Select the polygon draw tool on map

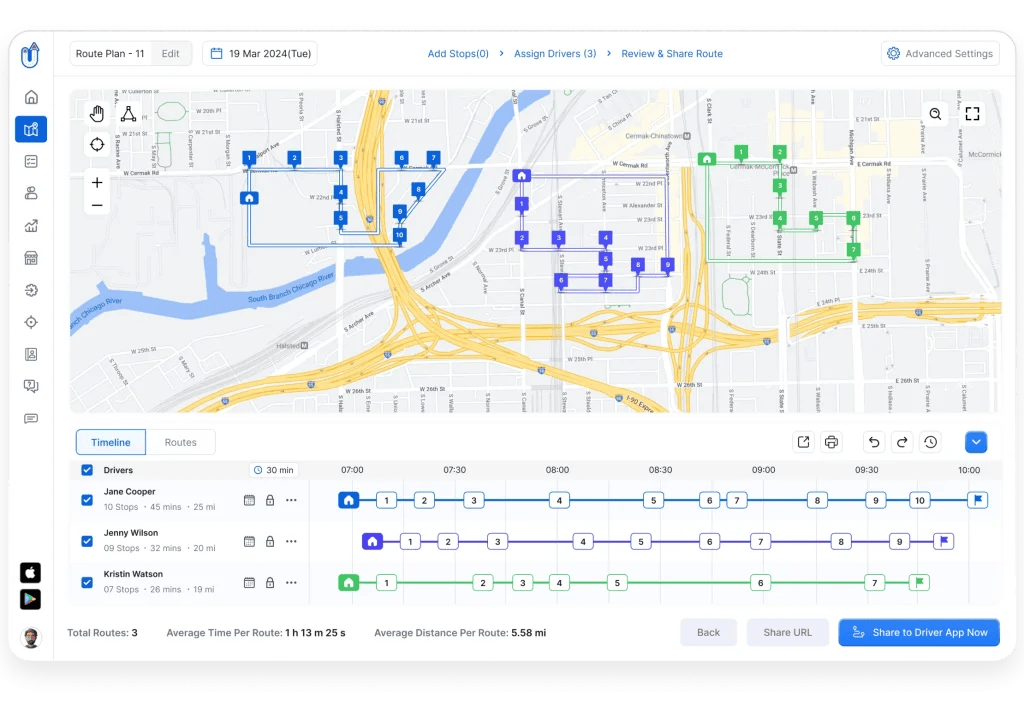click(x=129, y=114)
